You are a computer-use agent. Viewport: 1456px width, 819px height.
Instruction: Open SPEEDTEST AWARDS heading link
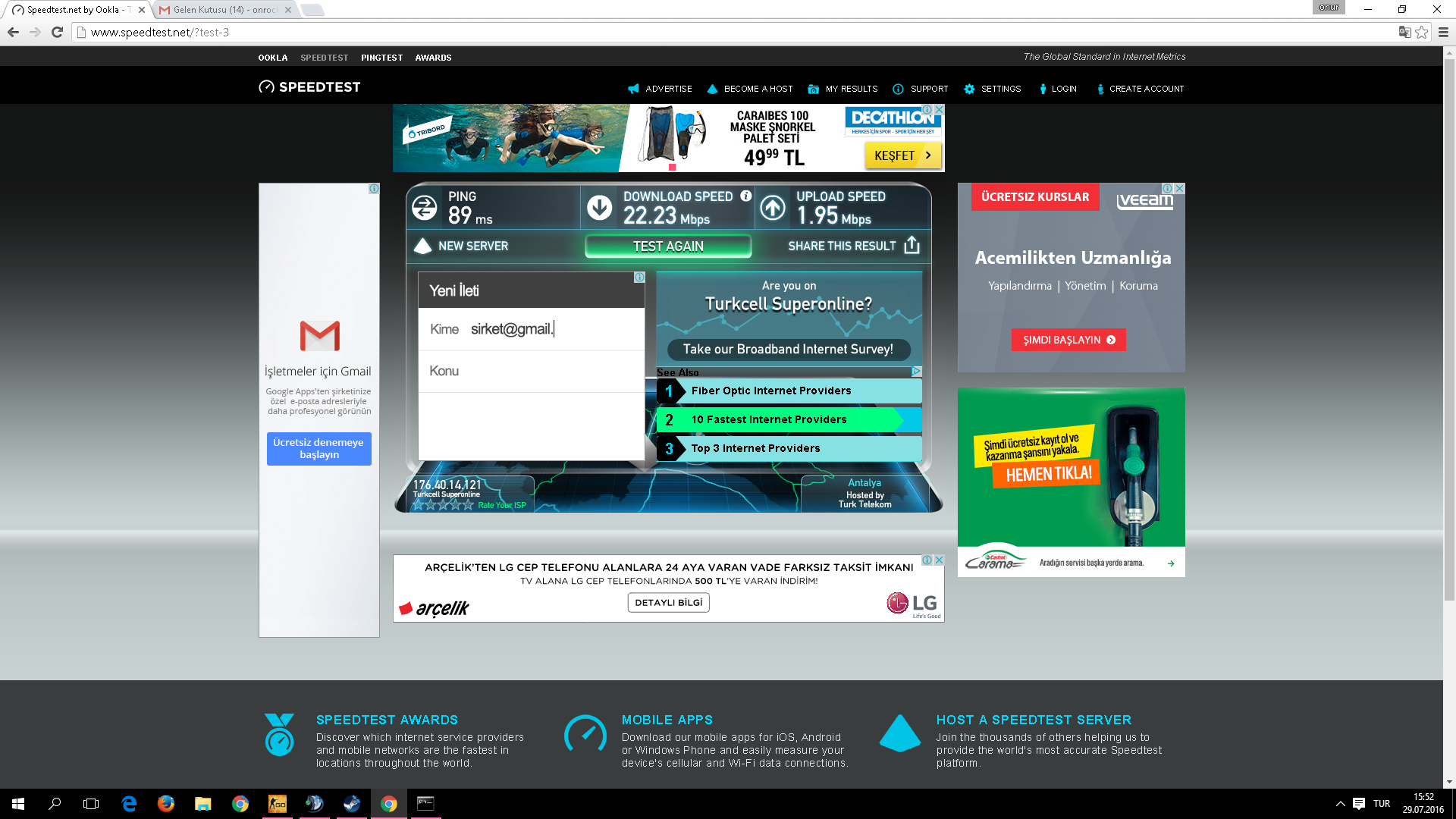coord(387,720)
